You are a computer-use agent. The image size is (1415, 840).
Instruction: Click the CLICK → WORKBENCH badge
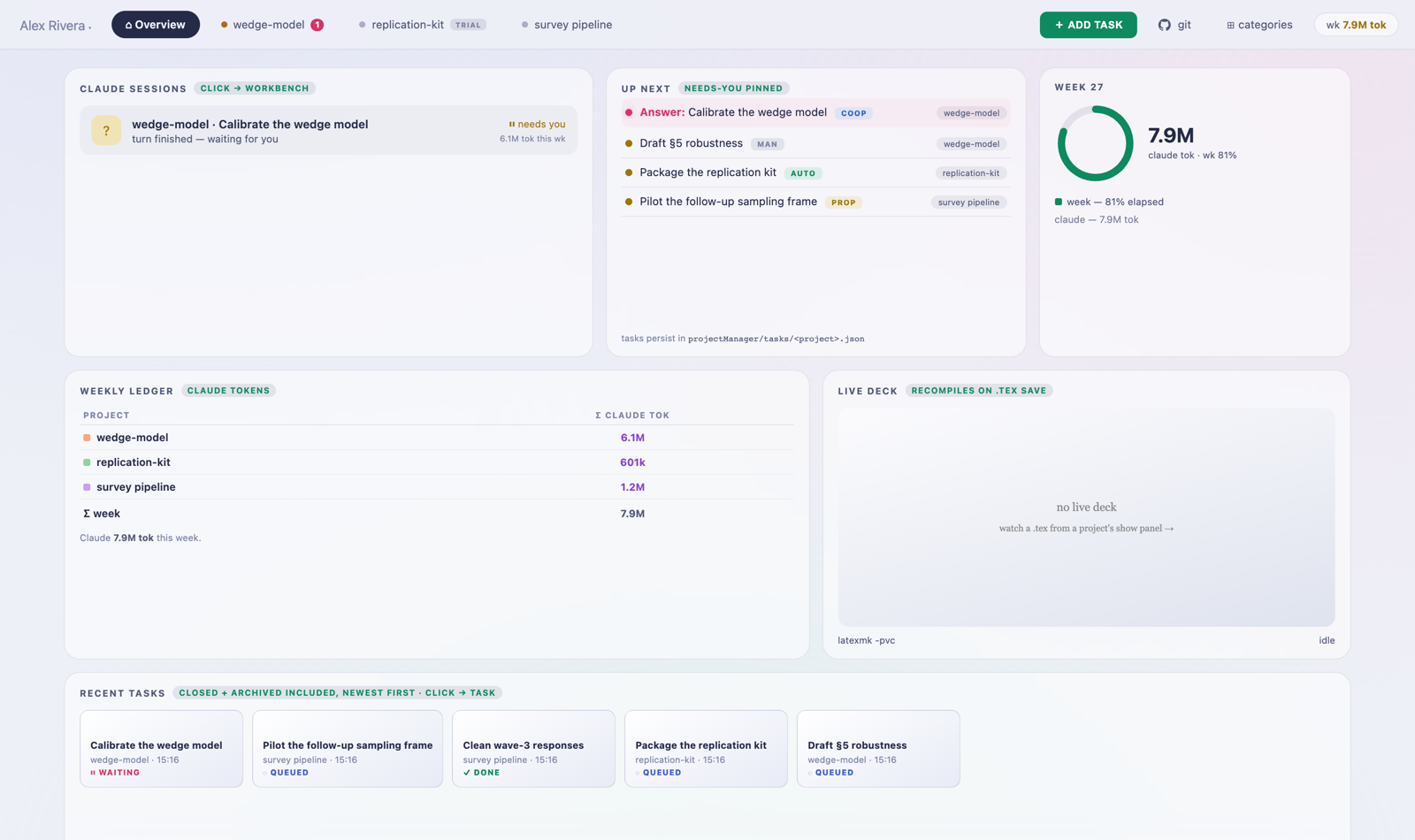pos(255,88)
